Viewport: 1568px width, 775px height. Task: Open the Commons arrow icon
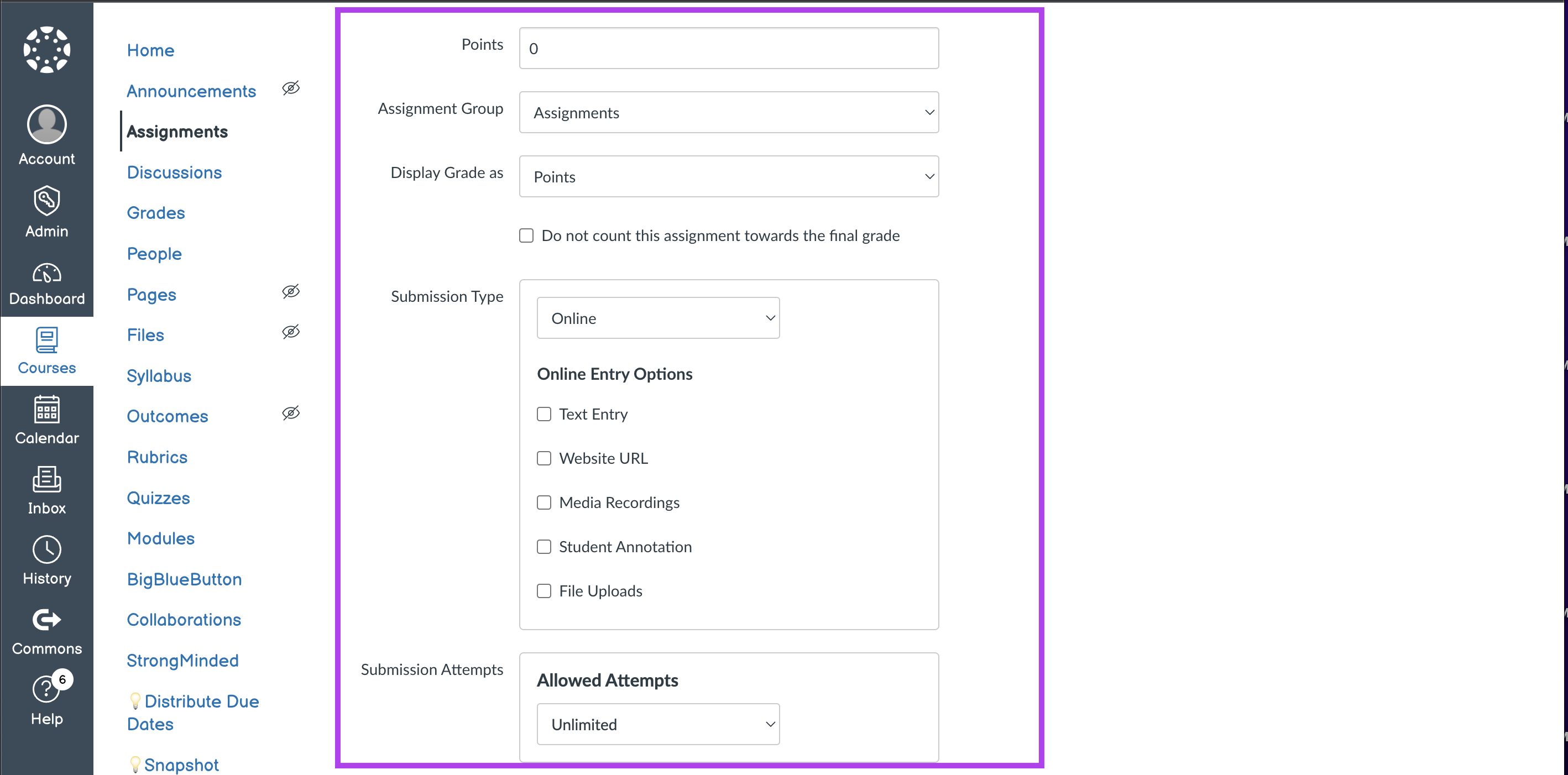(x=47, y=620)
